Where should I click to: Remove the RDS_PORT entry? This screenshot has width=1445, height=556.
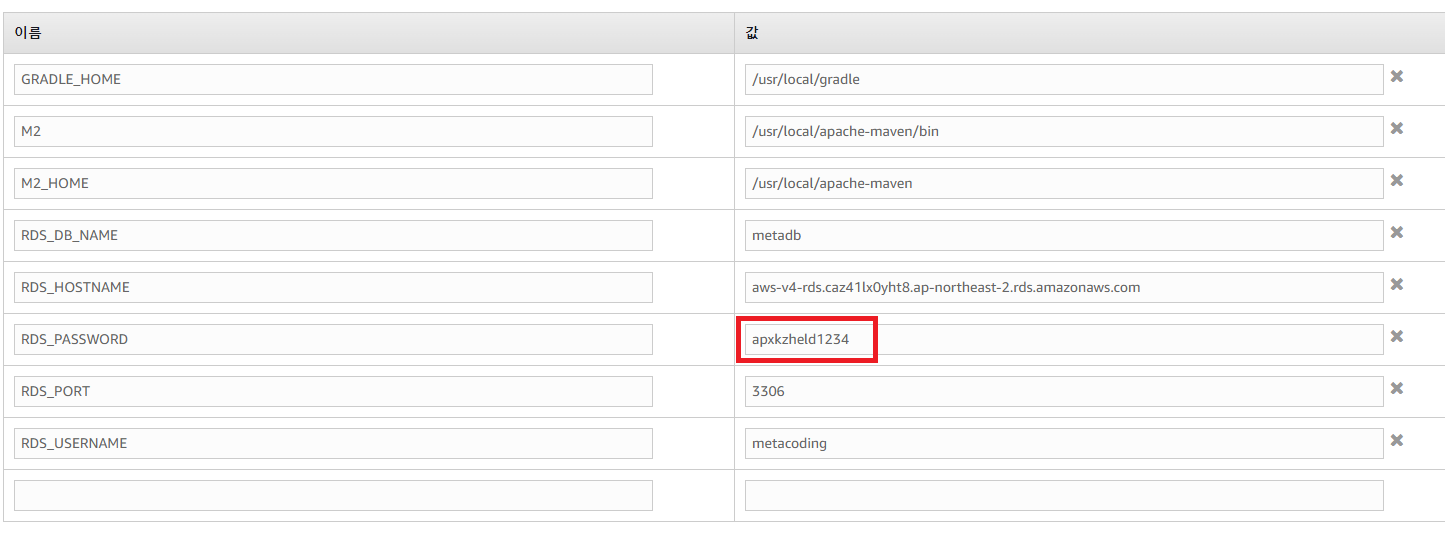click(1397, 388)
